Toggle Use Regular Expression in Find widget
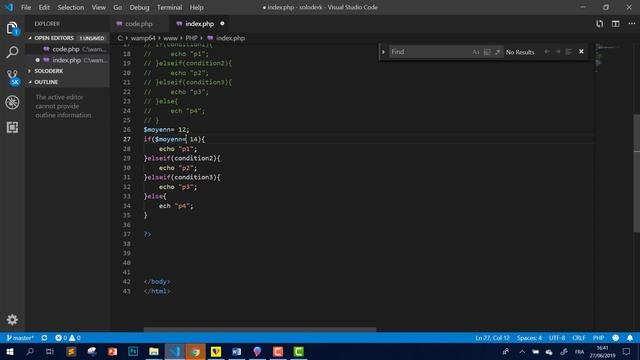 pos(498,52)
